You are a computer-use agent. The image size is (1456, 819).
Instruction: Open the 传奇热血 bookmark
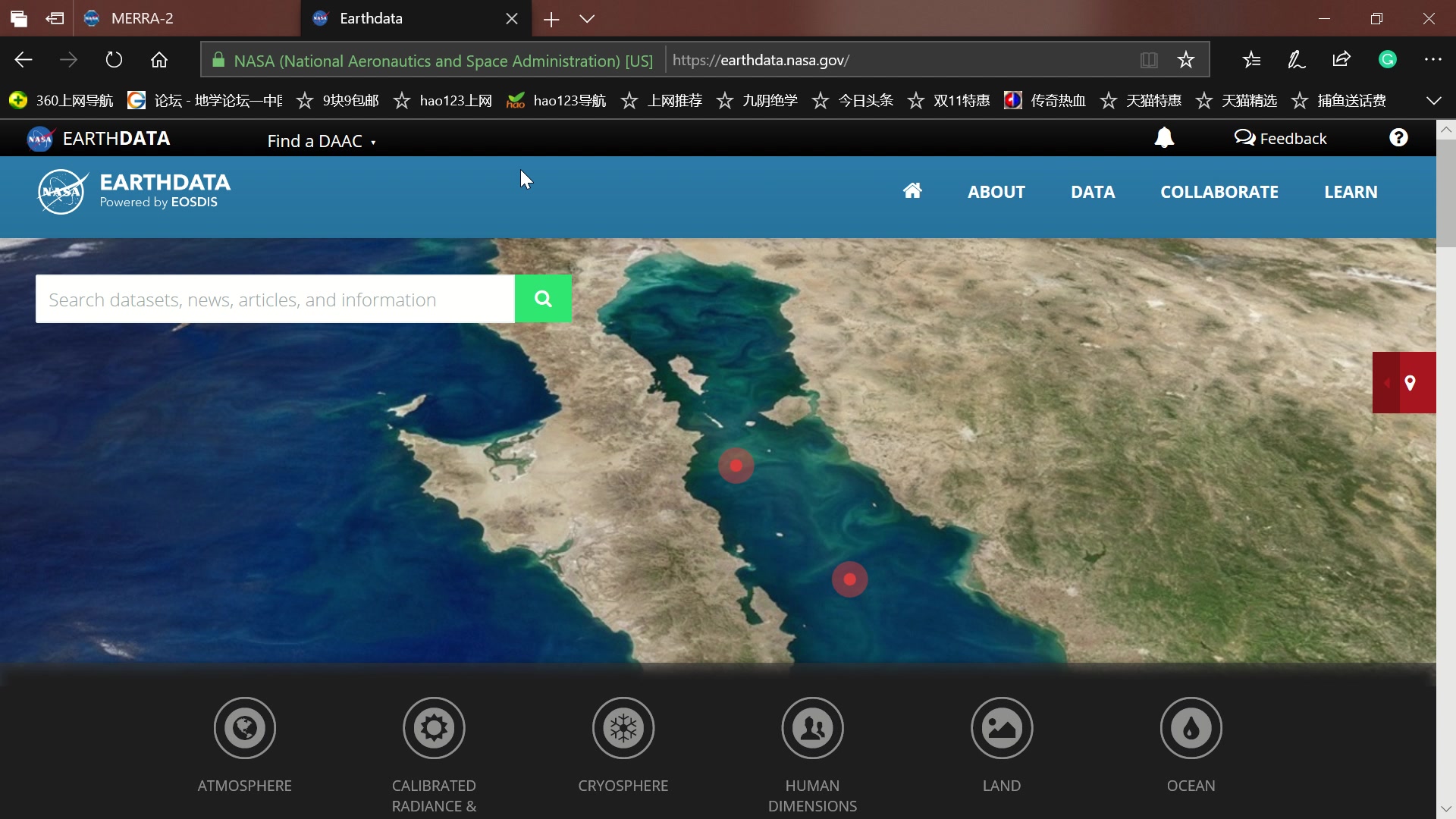[x=1045, y=100]
